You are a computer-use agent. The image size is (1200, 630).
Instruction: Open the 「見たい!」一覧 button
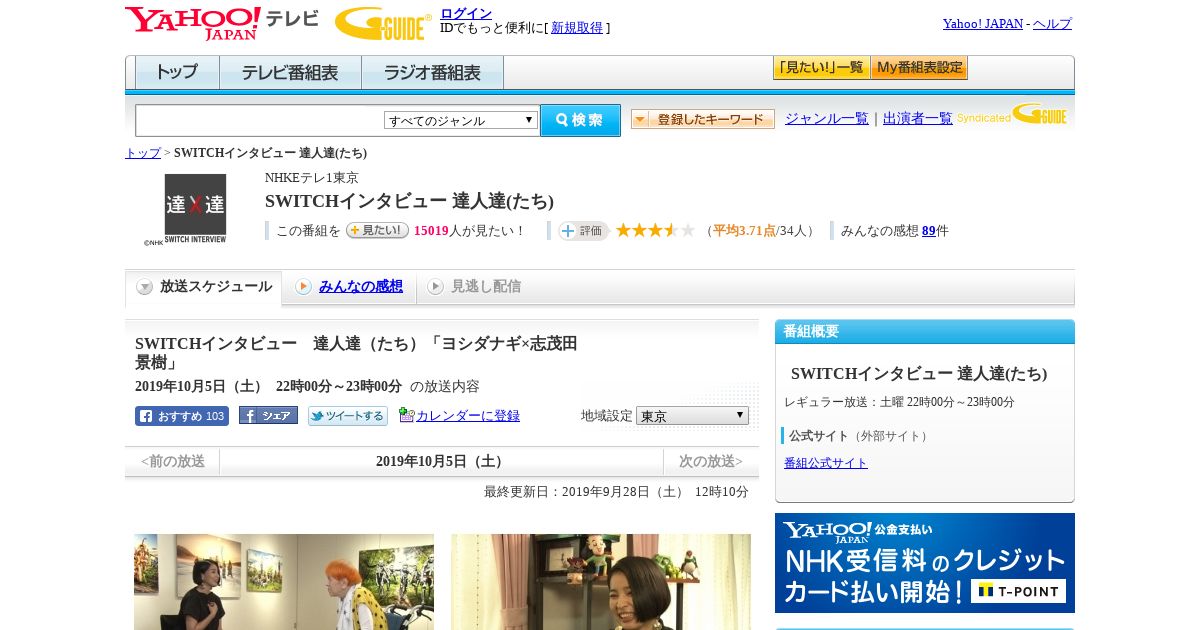[x=821, y=68]
